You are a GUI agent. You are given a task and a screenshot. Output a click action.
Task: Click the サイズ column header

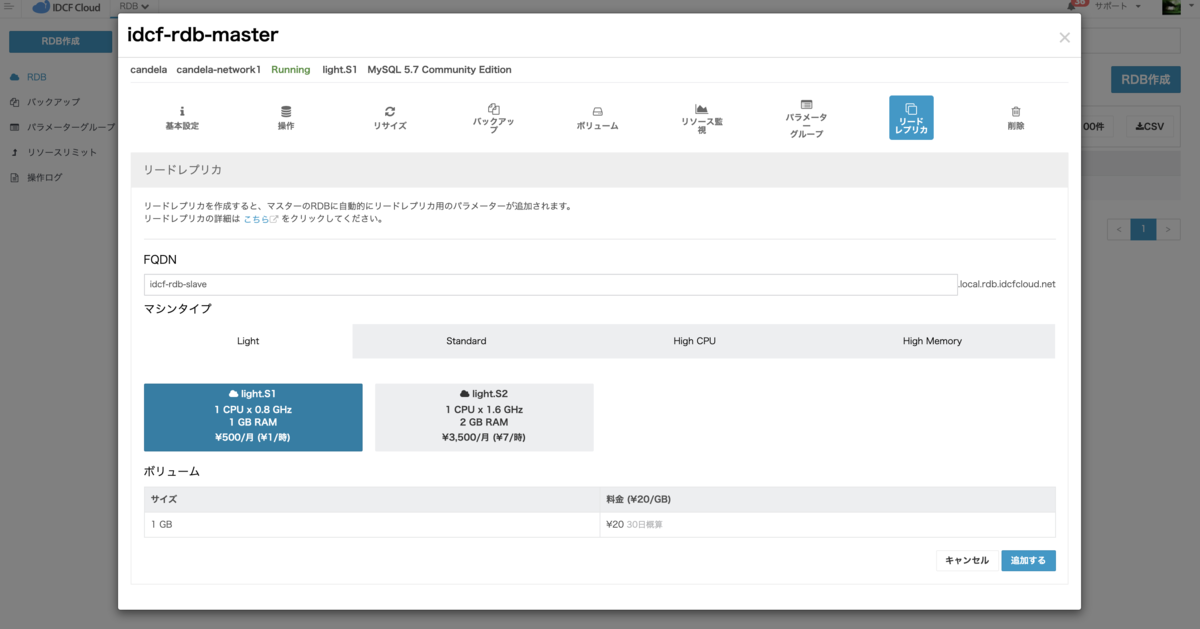coord(372,499)
